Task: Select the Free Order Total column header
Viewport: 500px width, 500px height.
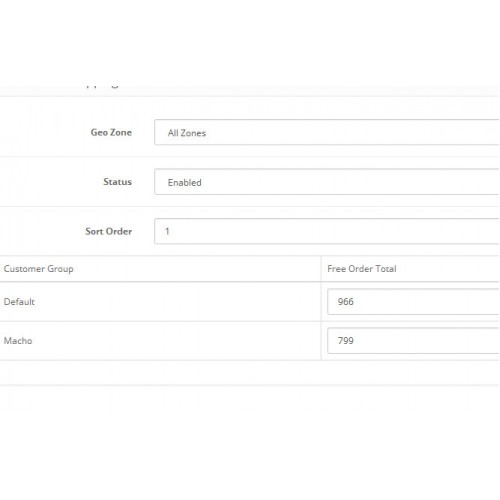Action: click(x=362, y=269)
